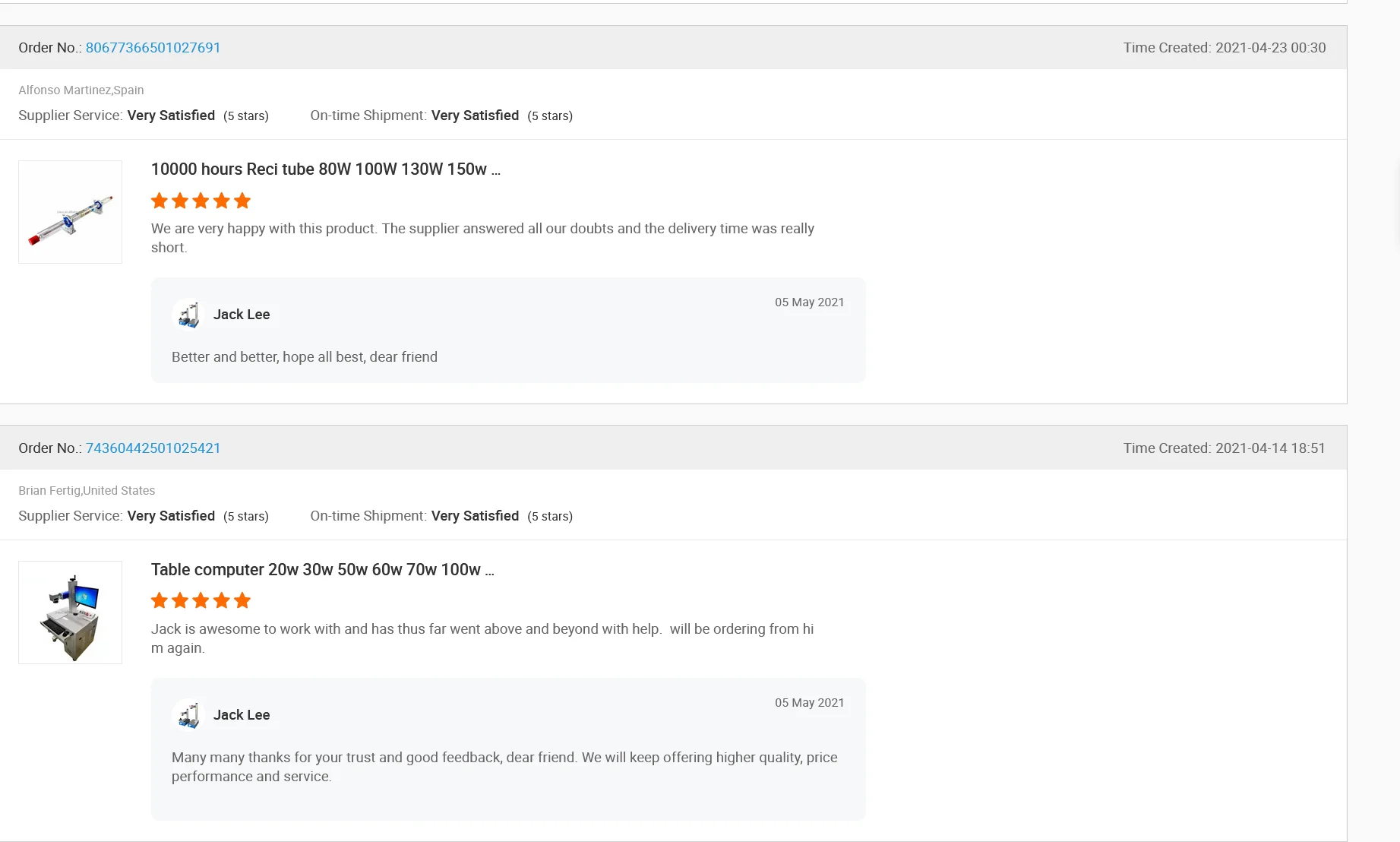The width and height of the screenshot is (1400, 842).
Task: Open order number 80677366501027691 link
Action: [153, 48]
